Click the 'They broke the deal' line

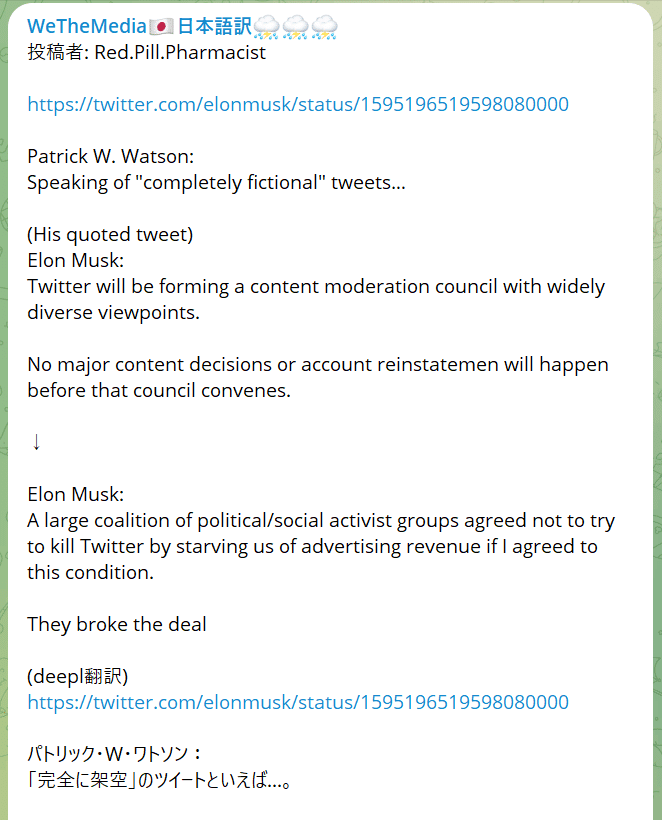coord(117,624)
